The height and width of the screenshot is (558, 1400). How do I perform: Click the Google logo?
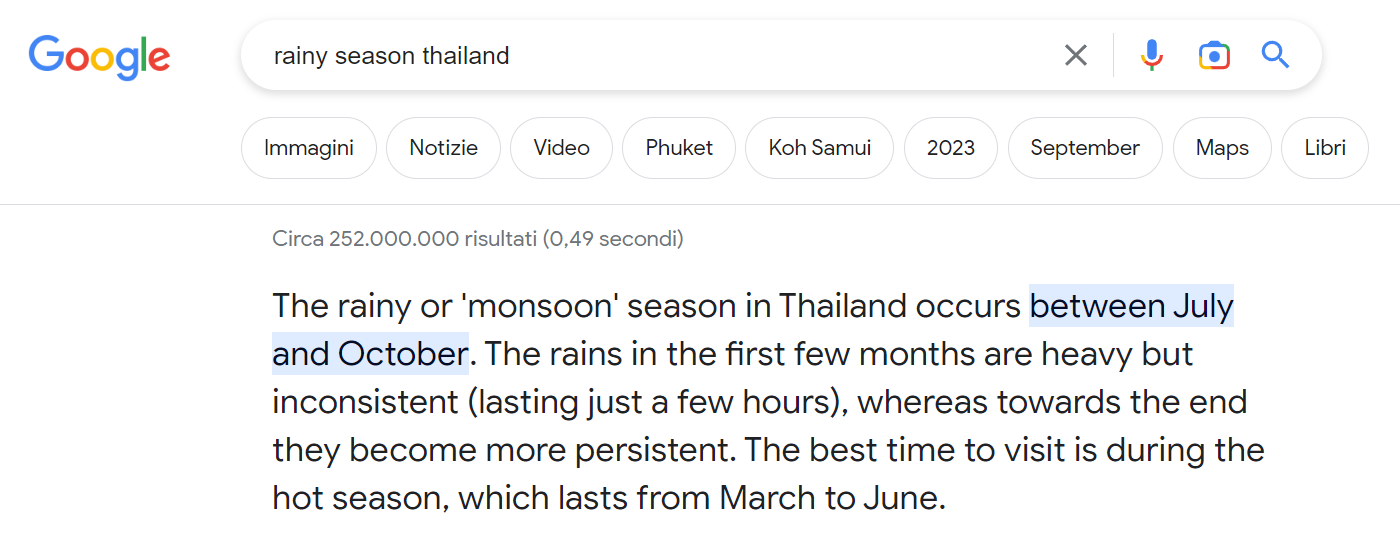coord(99,56)
